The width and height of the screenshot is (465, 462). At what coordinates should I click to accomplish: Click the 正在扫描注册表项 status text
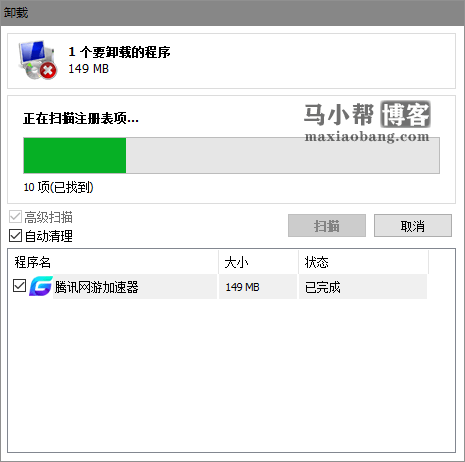click(81, 118)
